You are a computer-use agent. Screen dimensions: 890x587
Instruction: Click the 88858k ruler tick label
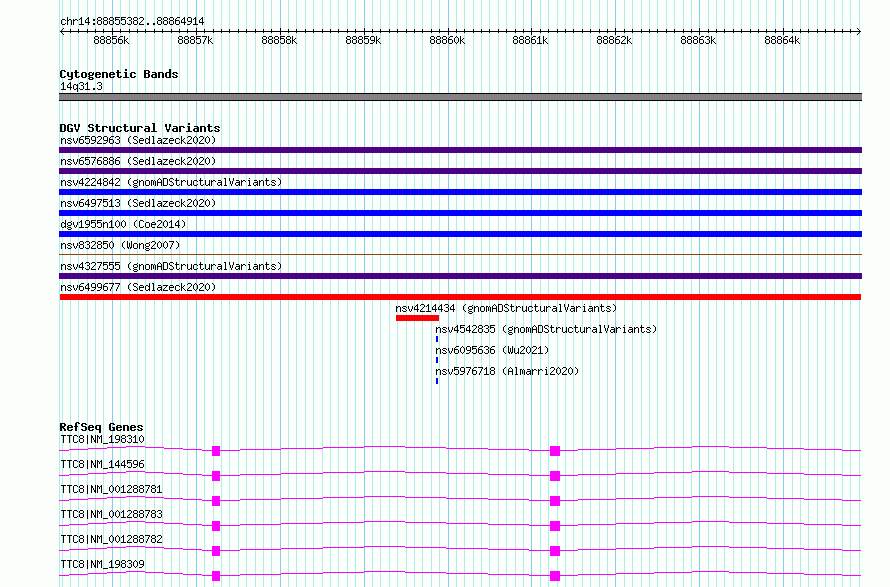point(279,40)
